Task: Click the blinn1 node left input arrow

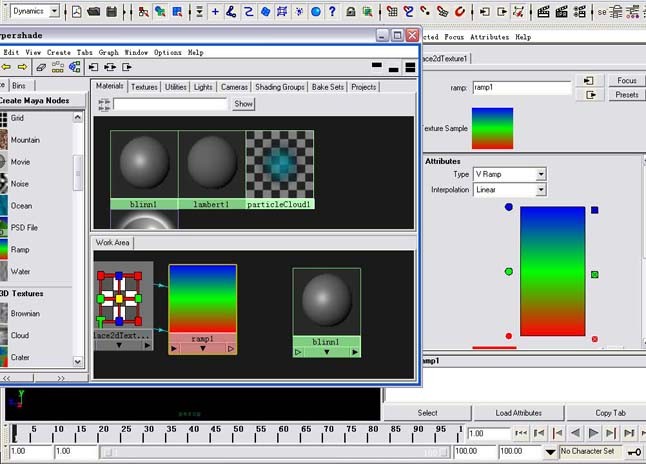Action: click(x=298, y=352)
